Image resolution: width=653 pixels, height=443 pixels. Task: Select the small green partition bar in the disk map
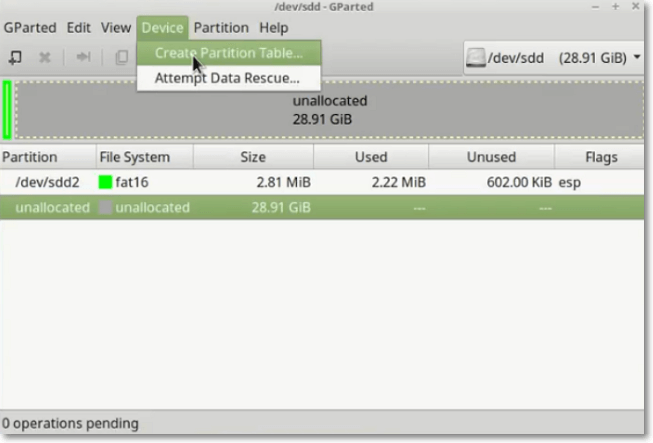[x=7, y=110]
